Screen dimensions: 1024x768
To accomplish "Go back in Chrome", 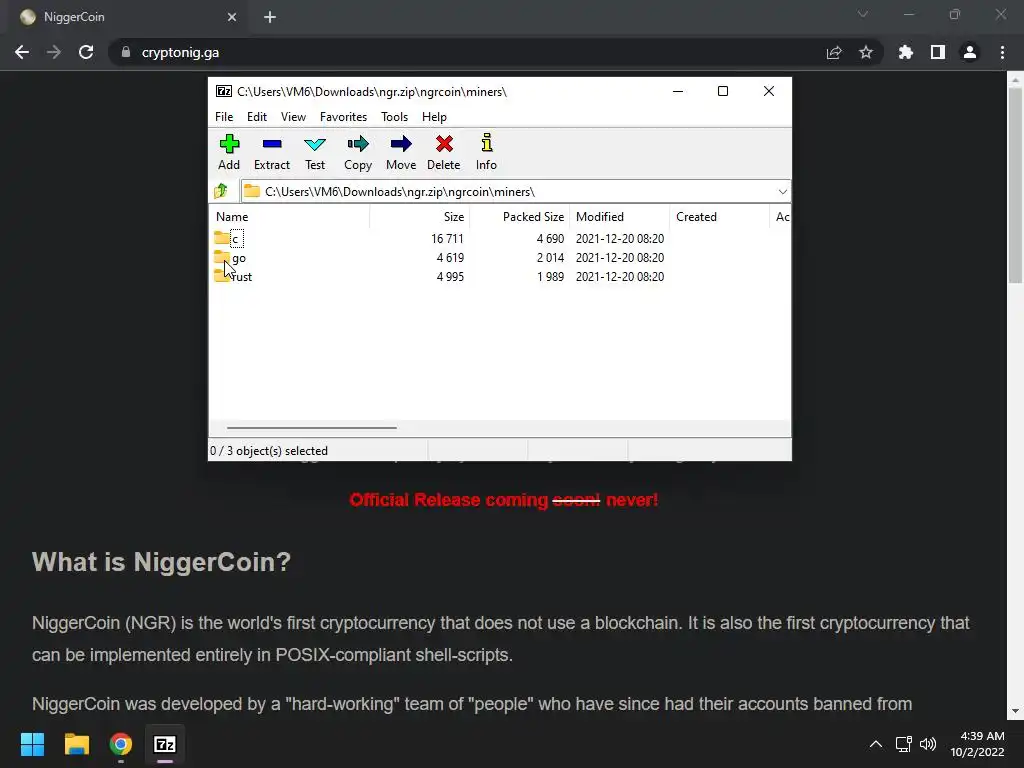I will point(22,52).
